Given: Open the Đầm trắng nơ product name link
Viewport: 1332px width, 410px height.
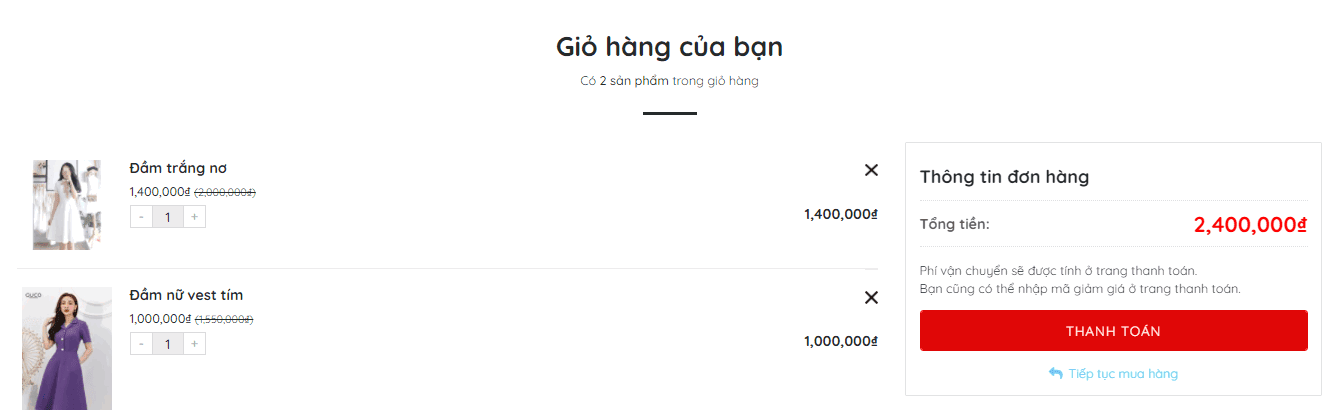Looking at the screenshot, I should coord(178,168).
